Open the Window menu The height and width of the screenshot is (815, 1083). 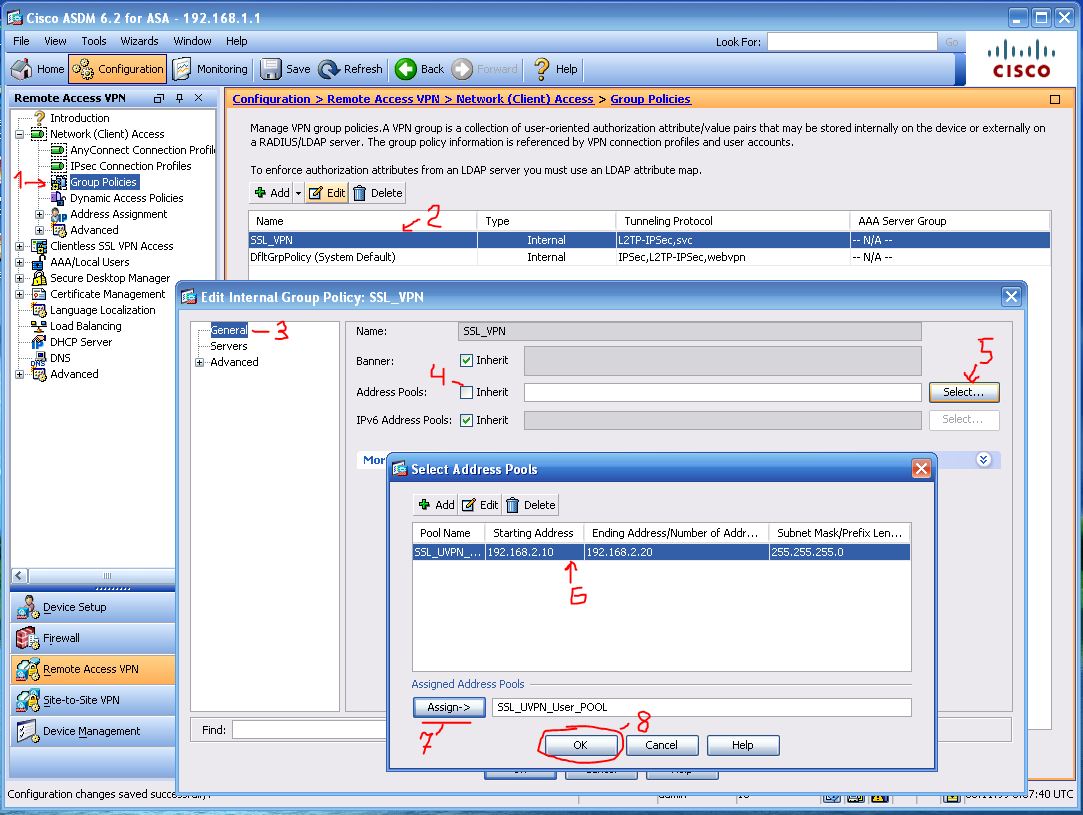coord(192,41)
